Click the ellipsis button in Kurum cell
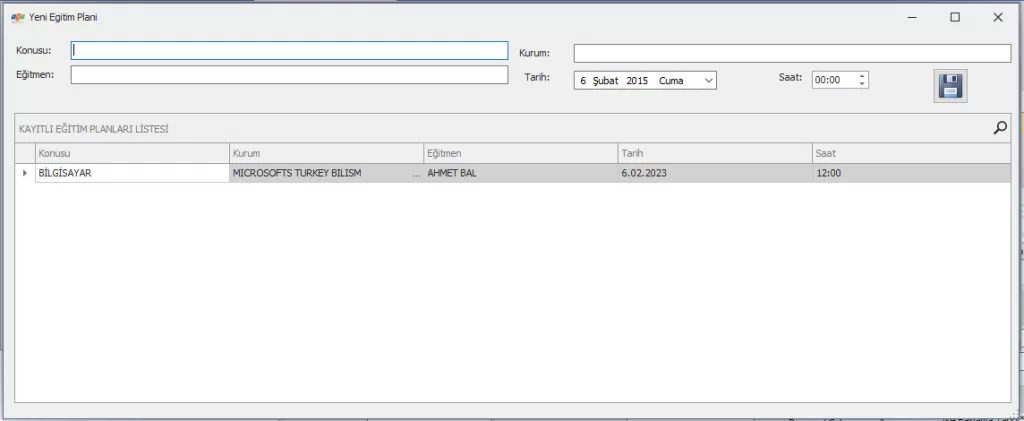Screen dimensions: 1024x421 click(416, 173)
